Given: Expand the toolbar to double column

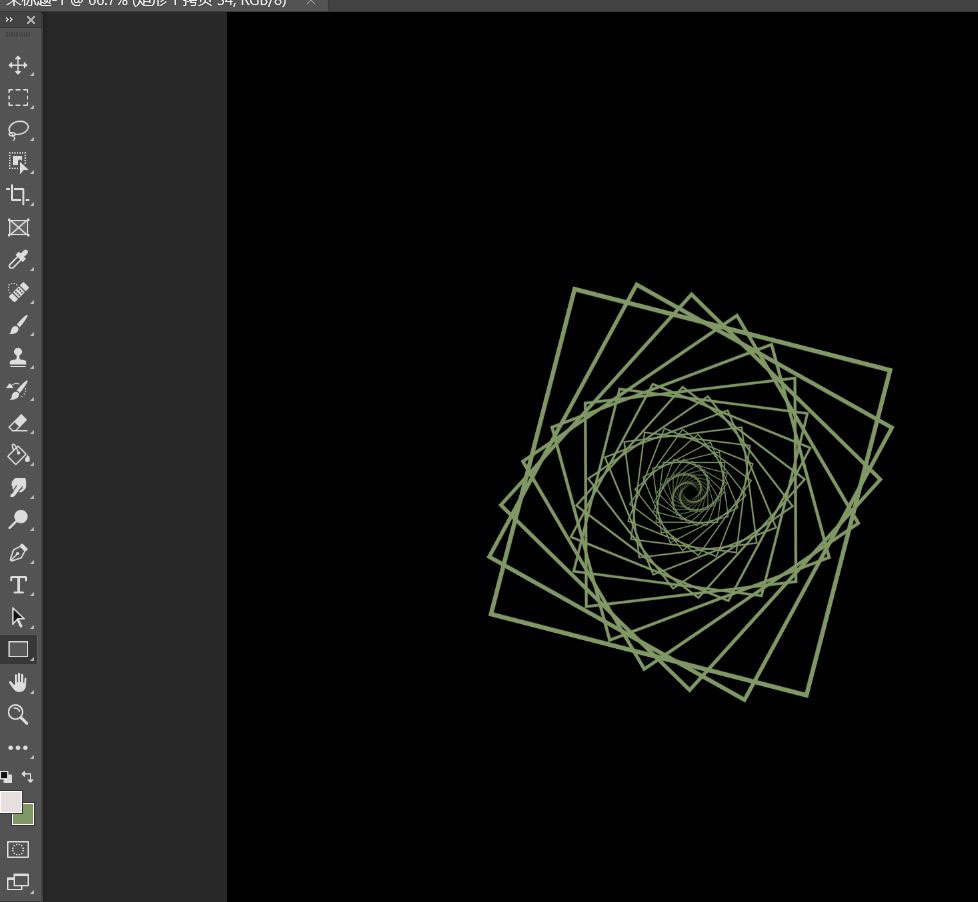Looking at the screenshot, I should 9,20.
